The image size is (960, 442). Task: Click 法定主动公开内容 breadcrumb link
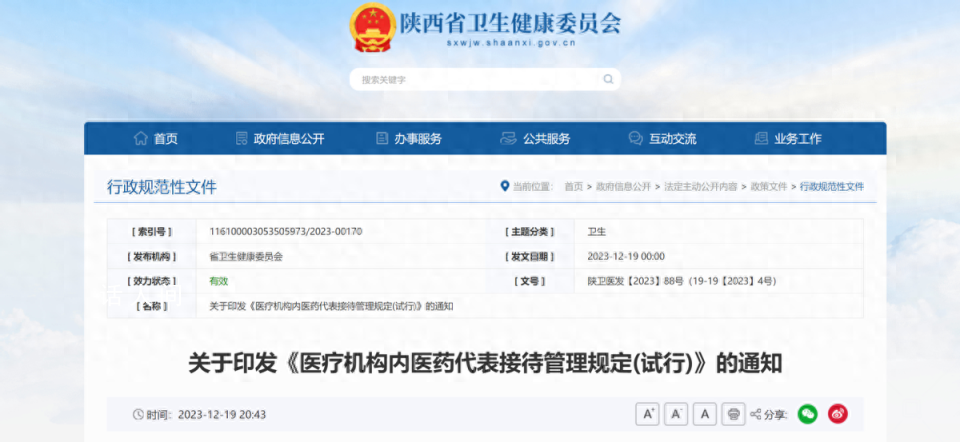(700, 187)
